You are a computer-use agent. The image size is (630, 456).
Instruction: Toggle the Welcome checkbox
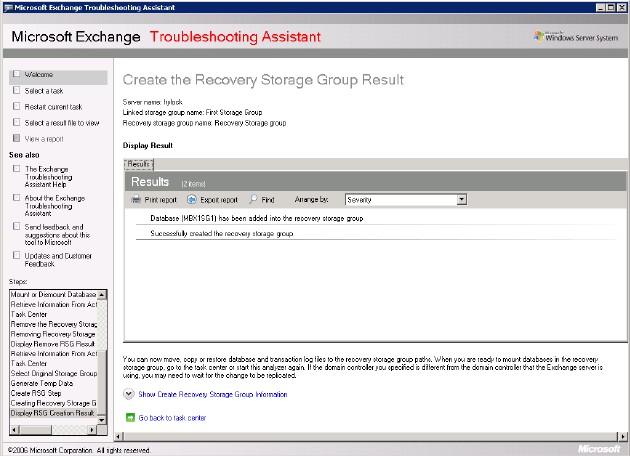coord(16,74)
